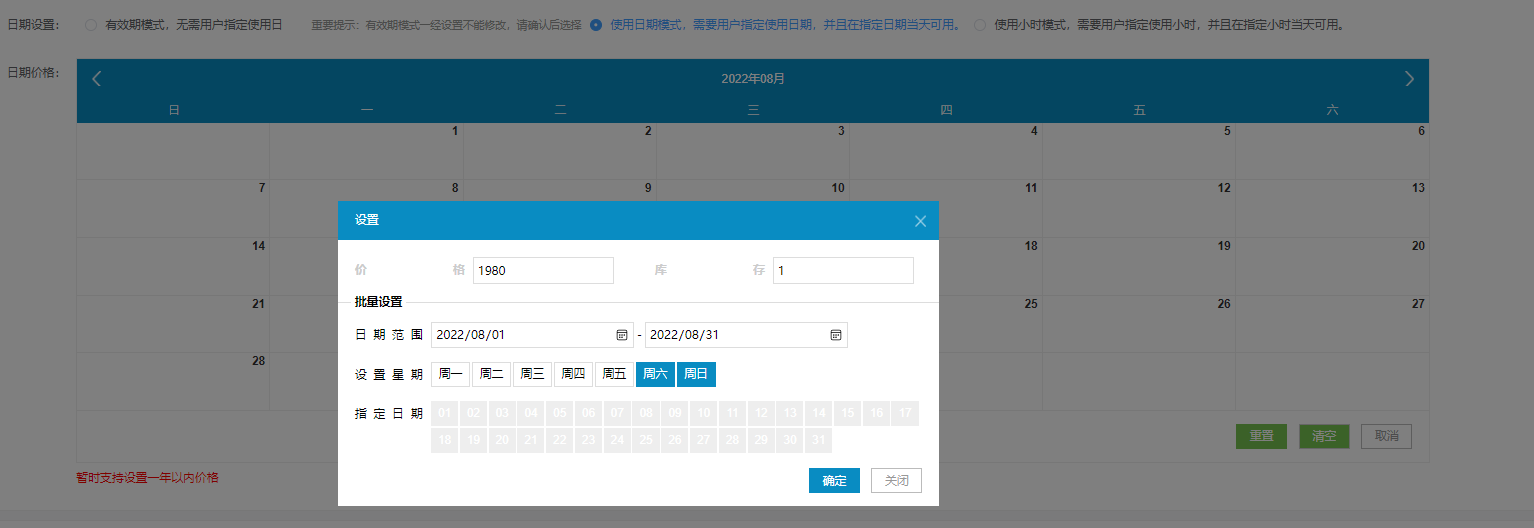The width and height of the screenshot is (1534, 528).
Task: Enable 周一 weekday button
Action: (x=450, y=374)
